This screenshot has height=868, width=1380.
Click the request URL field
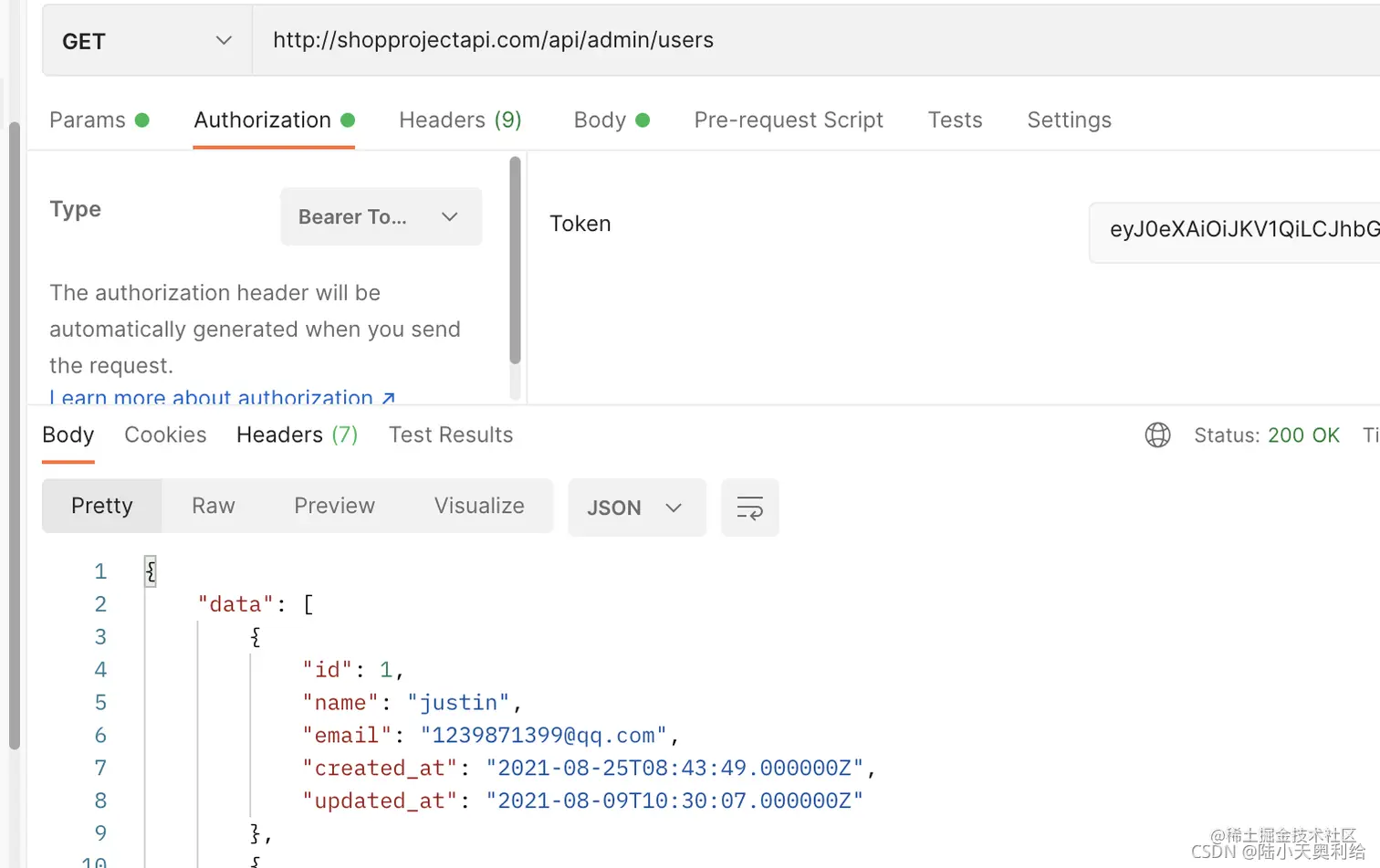816,40
